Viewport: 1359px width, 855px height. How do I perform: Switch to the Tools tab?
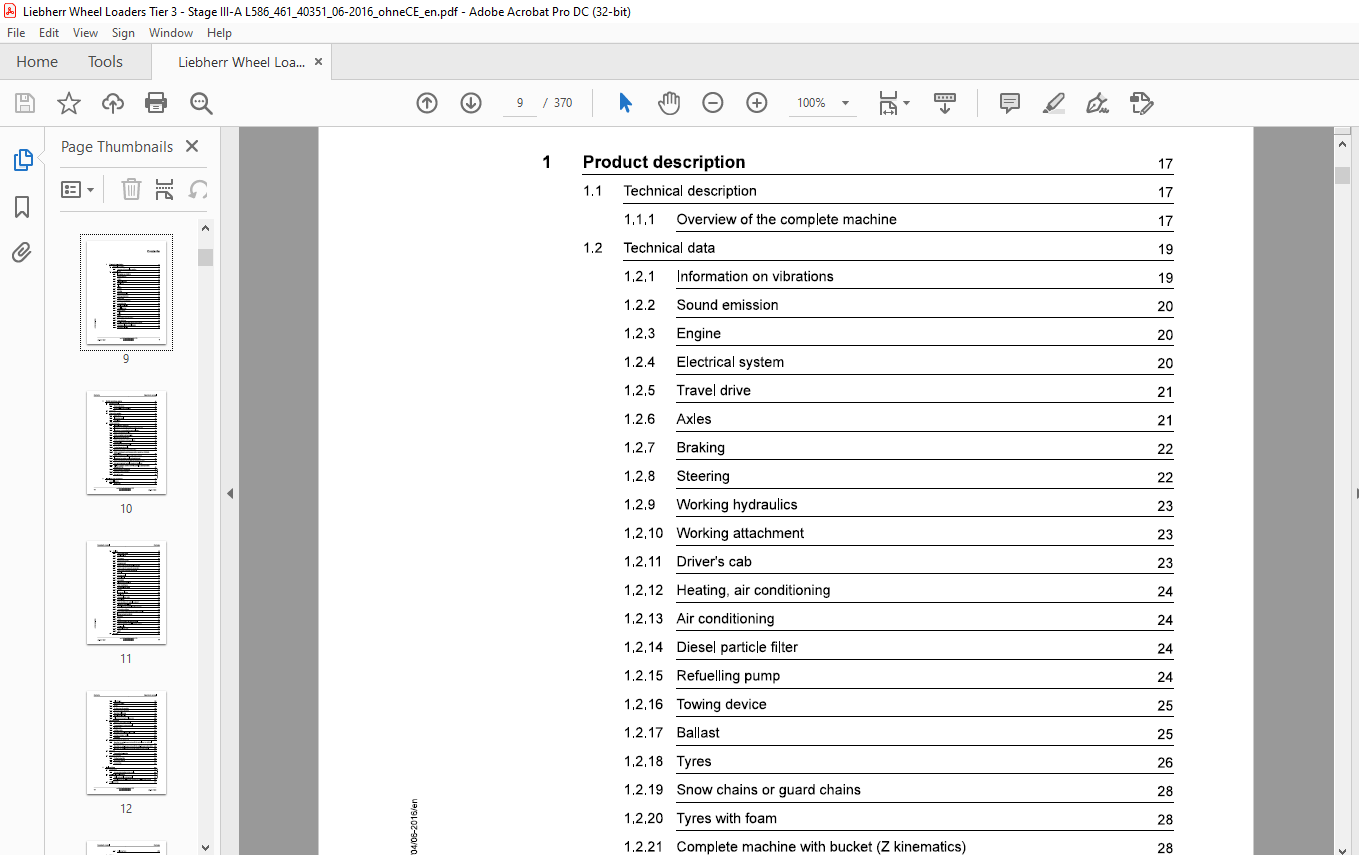pyautogui.click(x=105, y=62)
